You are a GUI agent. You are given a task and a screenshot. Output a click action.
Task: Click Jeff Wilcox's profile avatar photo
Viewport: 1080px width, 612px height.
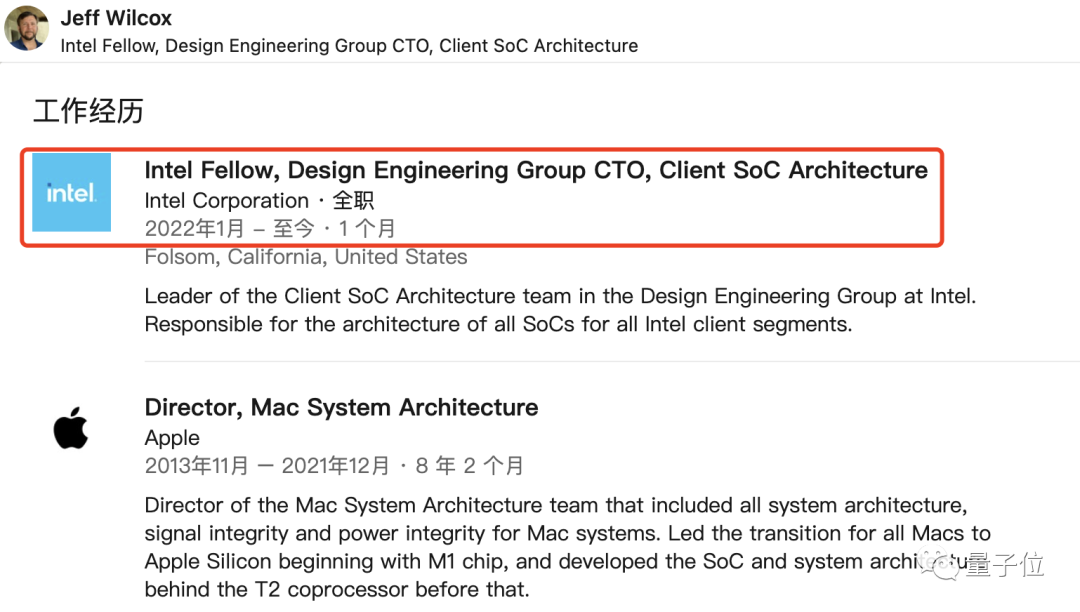pos(27,28)
